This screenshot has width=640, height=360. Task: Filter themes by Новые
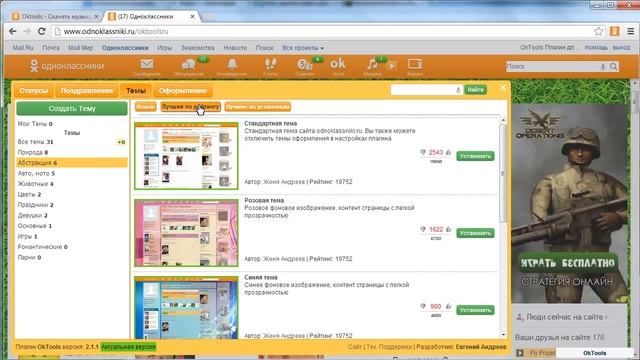(x=146, y=107)
